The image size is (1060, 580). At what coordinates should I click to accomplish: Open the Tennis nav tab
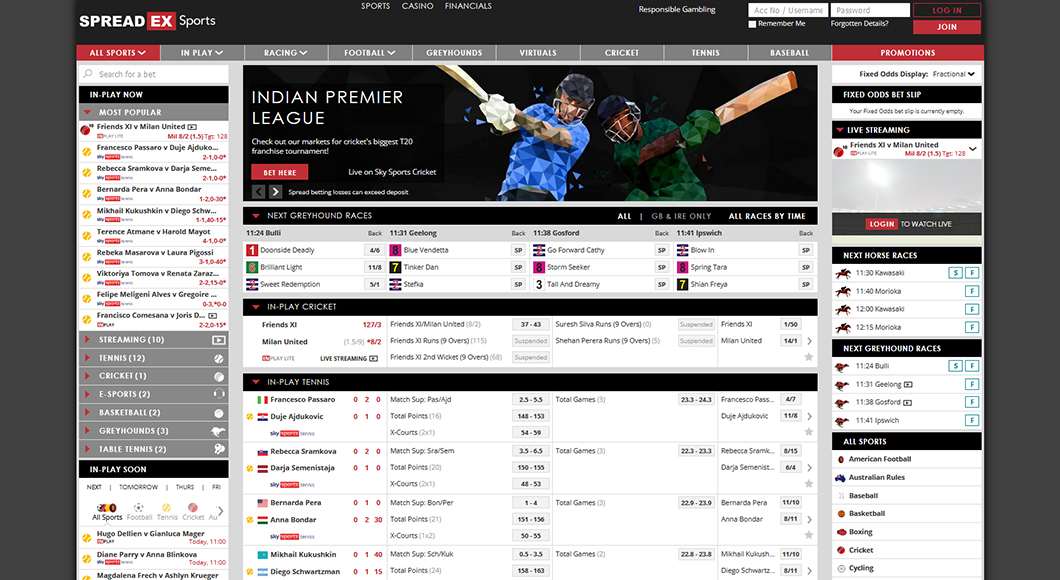[706, 53]
